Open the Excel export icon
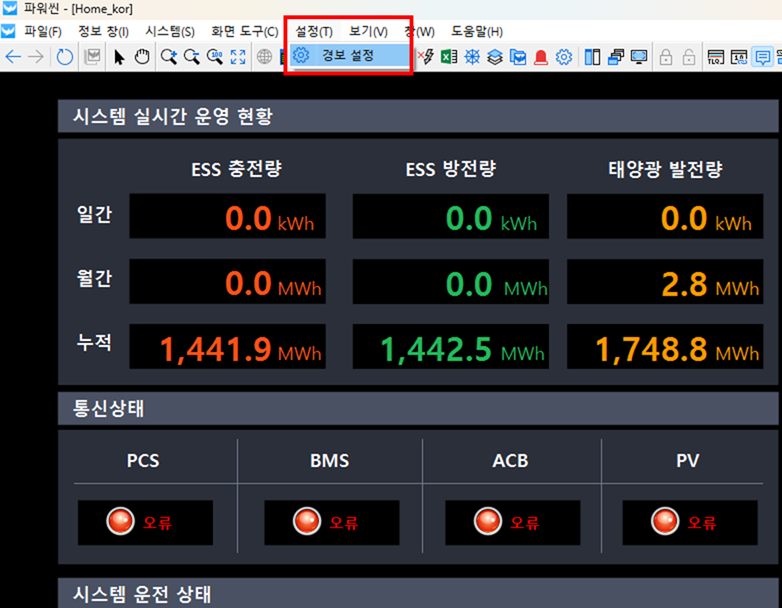This screenshot has width=782, height=608. [450, 57]
